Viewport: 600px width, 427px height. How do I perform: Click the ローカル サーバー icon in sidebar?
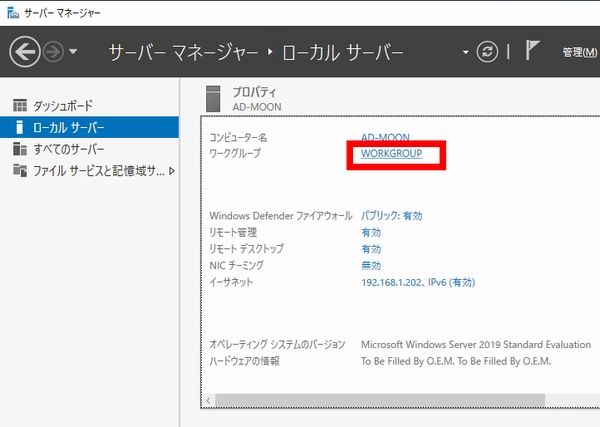tap(20, 127)
